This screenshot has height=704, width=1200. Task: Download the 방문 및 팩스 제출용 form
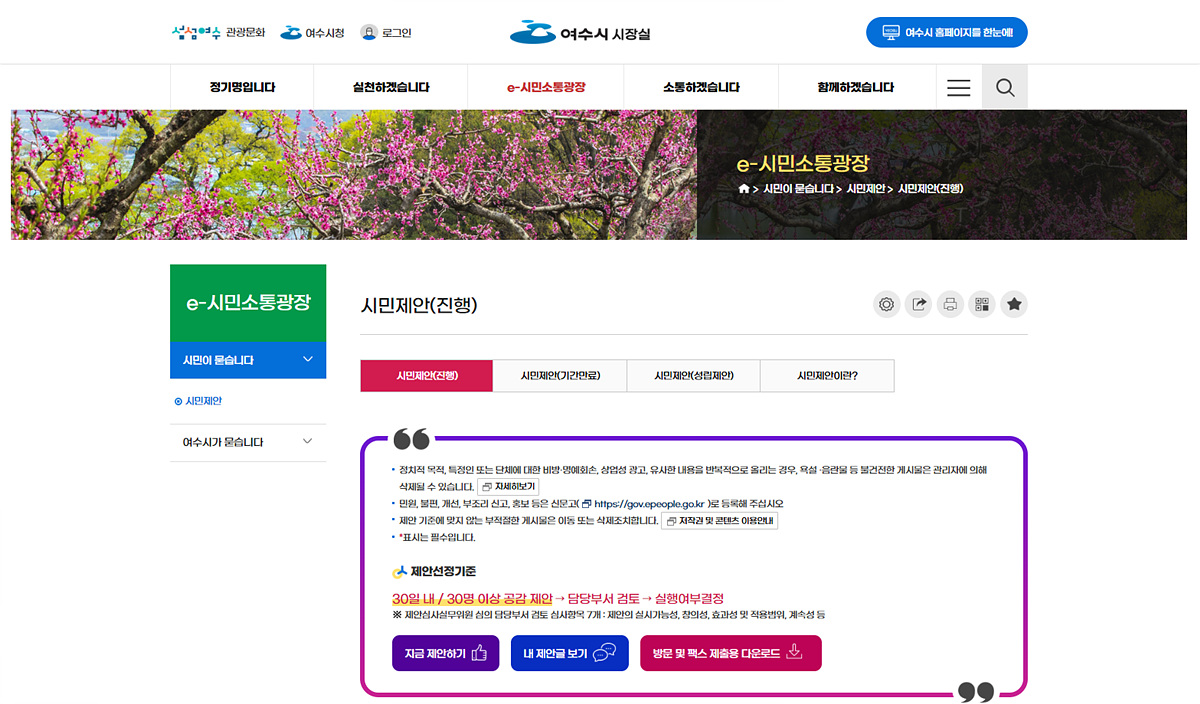[730, 653]
